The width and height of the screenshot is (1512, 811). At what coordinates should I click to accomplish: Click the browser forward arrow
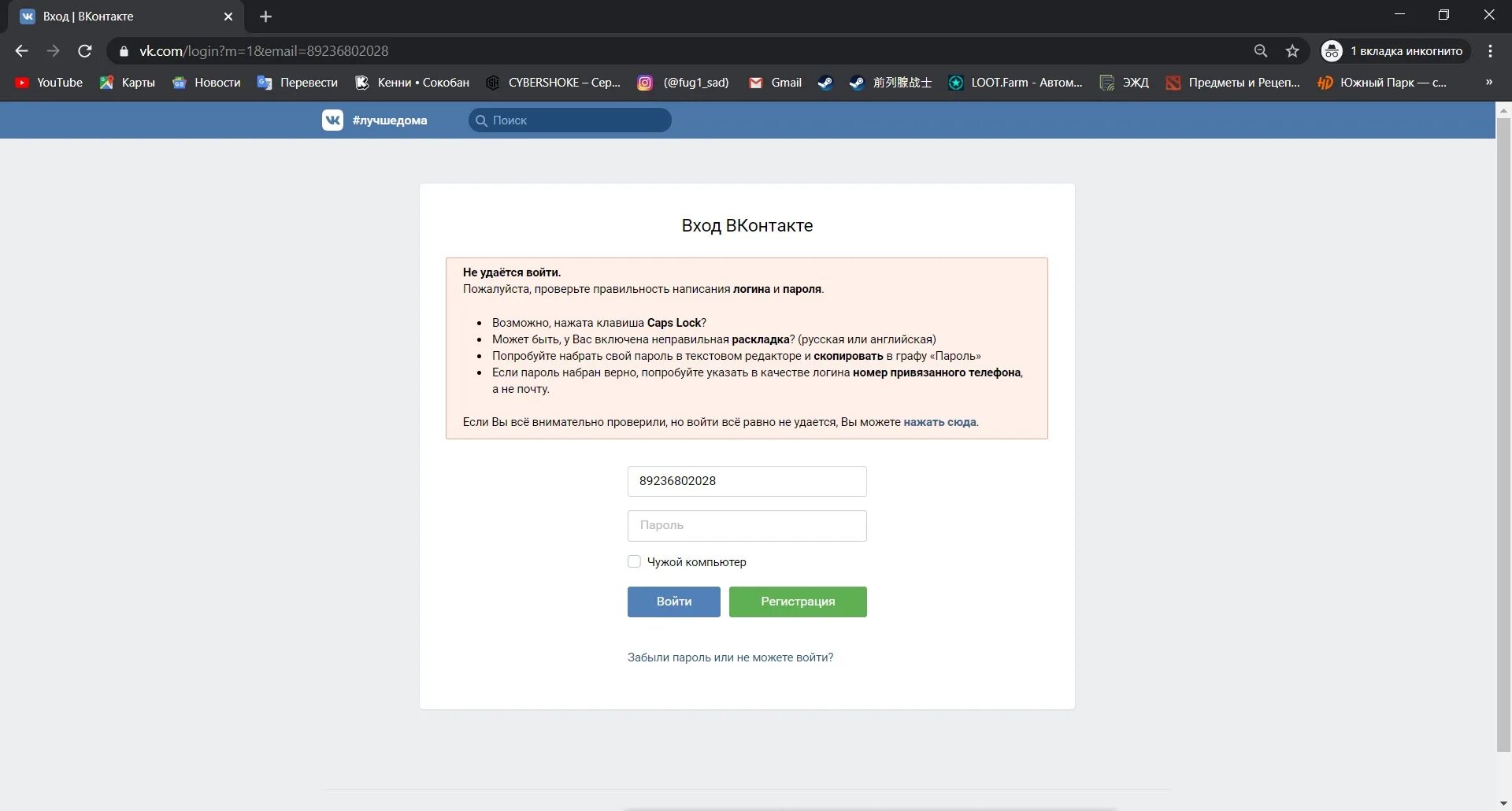pyautogui.click(x=53, y=51)
